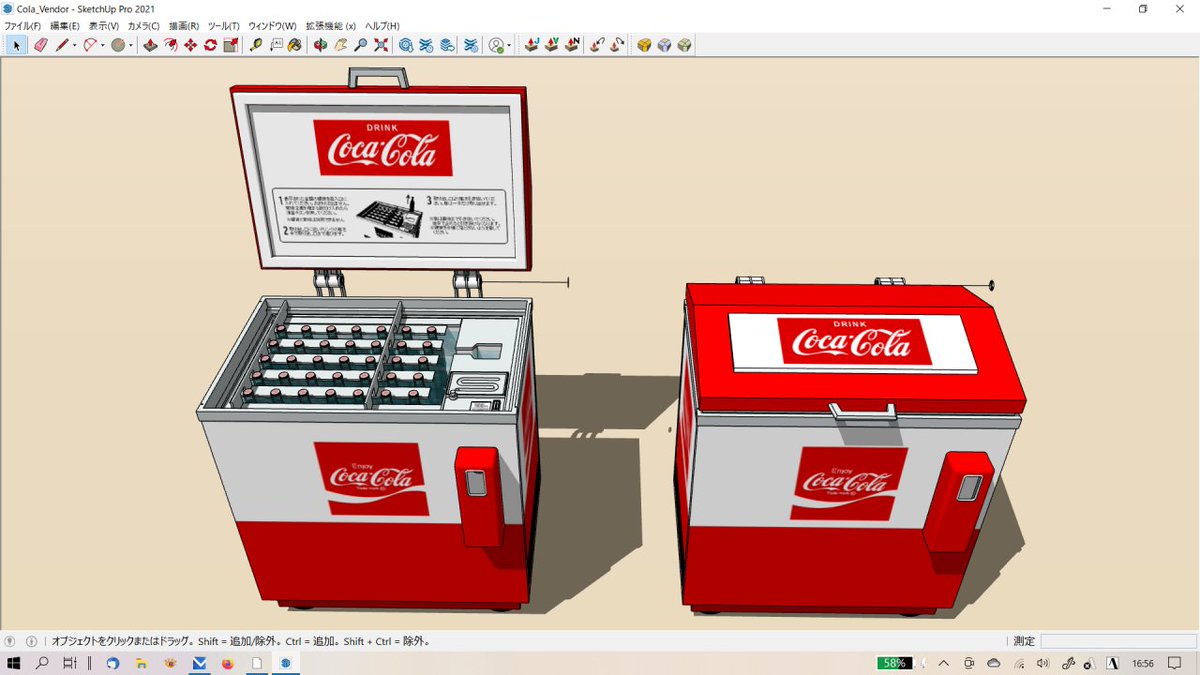Open Windows taskbar search
This screenshot has height=675, width=1200.
[x=43, y=663]
